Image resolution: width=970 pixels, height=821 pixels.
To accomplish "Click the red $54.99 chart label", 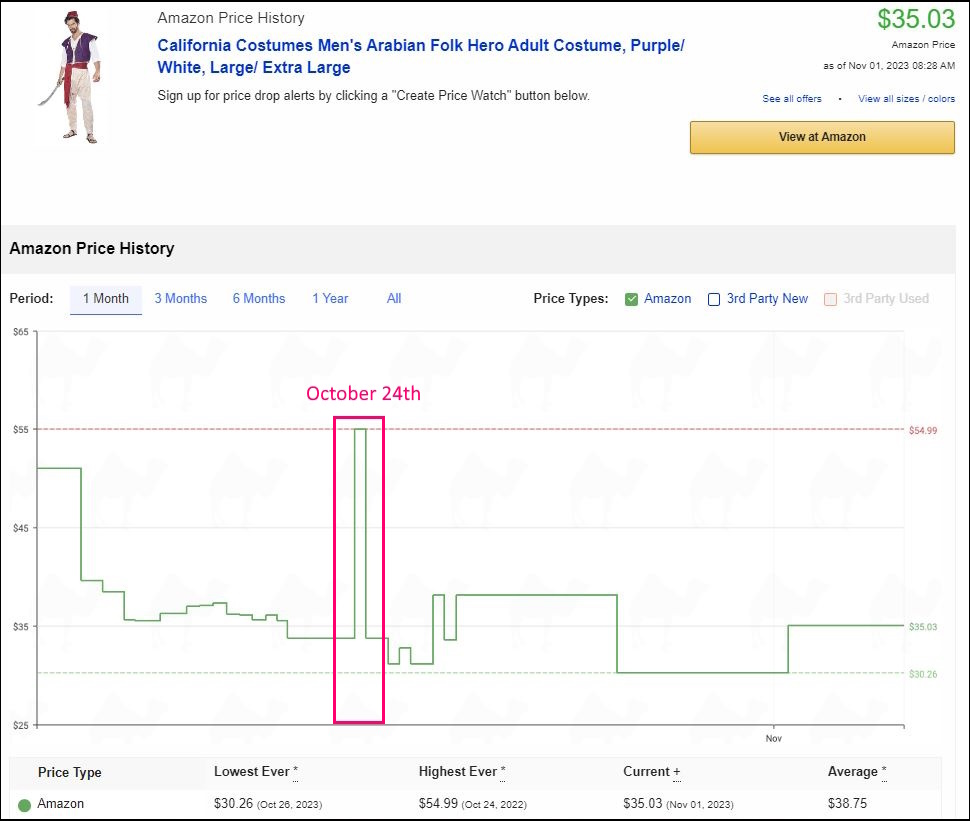I will (923, 431).
